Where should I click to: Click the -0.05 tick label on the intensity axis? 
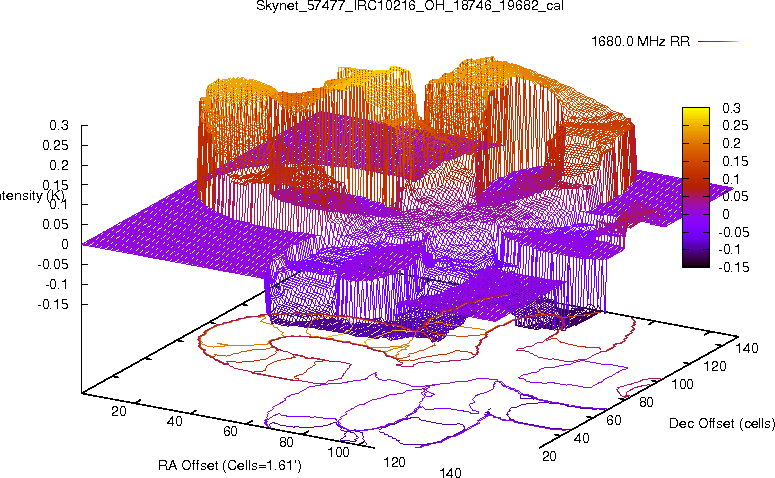pos(53,264)
